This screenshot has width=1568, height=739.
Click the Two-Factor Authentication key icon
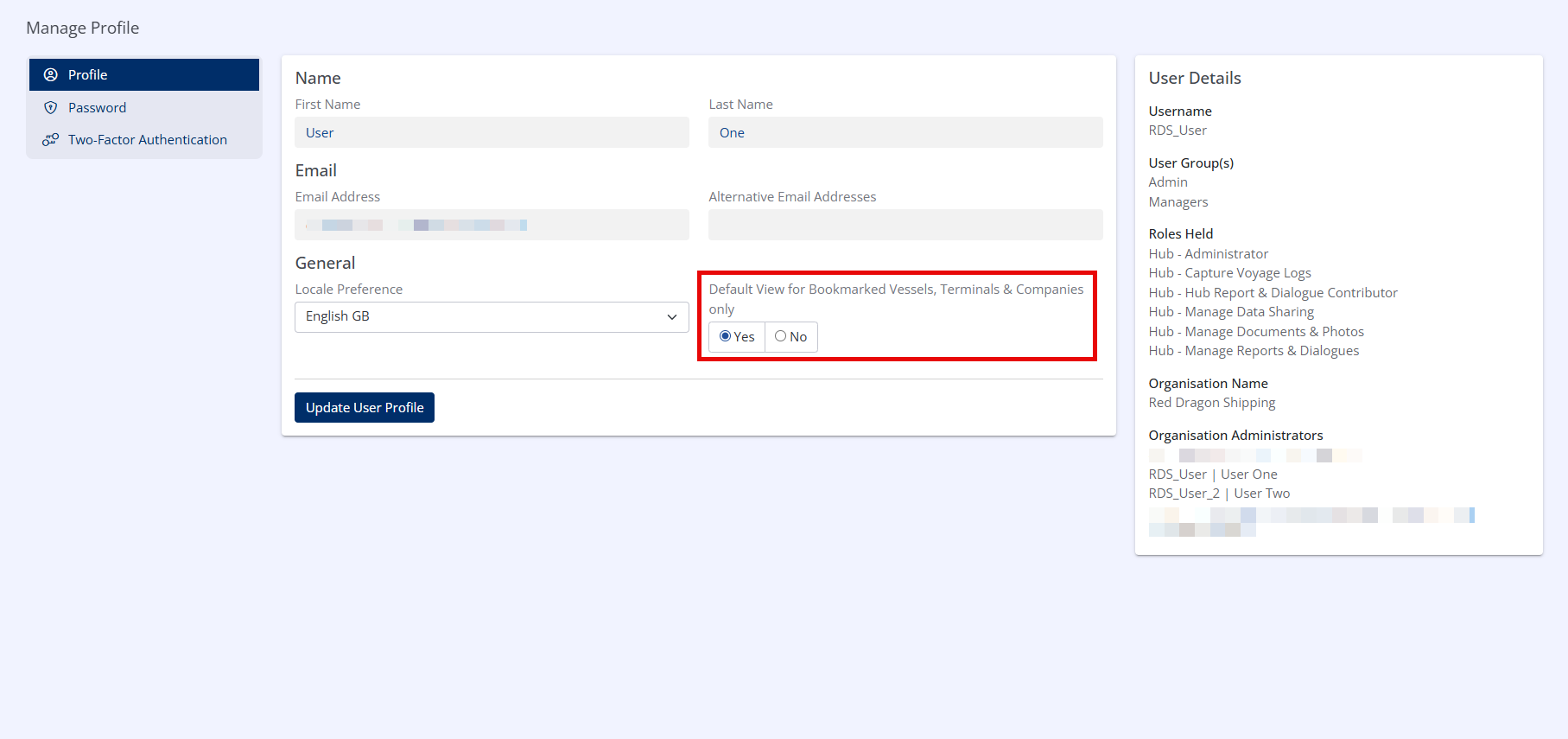(x=51, y=139)
